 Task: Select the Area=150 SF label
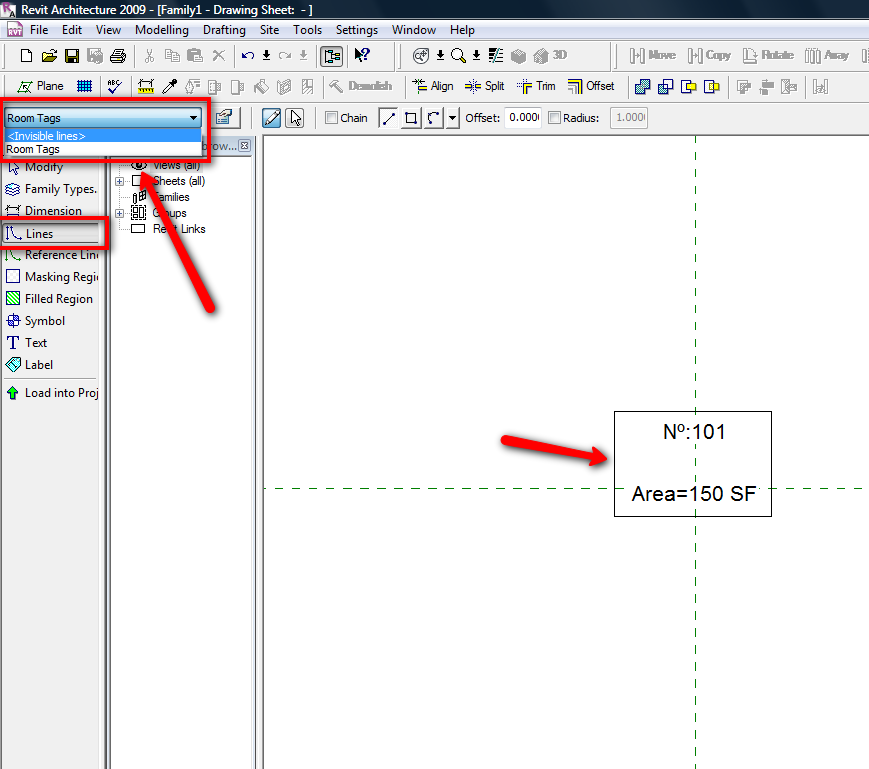click(x=694, y=494)
